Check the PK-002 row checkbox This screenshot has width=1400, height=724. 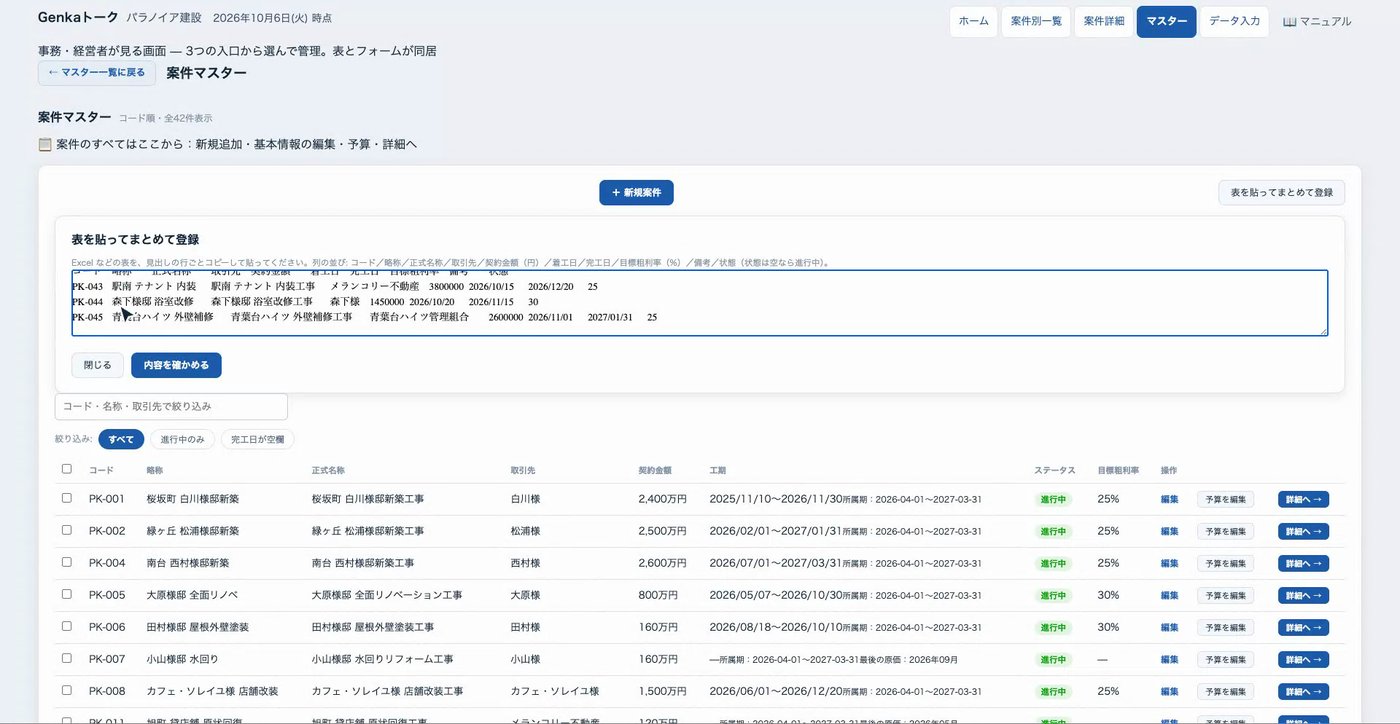67,530
